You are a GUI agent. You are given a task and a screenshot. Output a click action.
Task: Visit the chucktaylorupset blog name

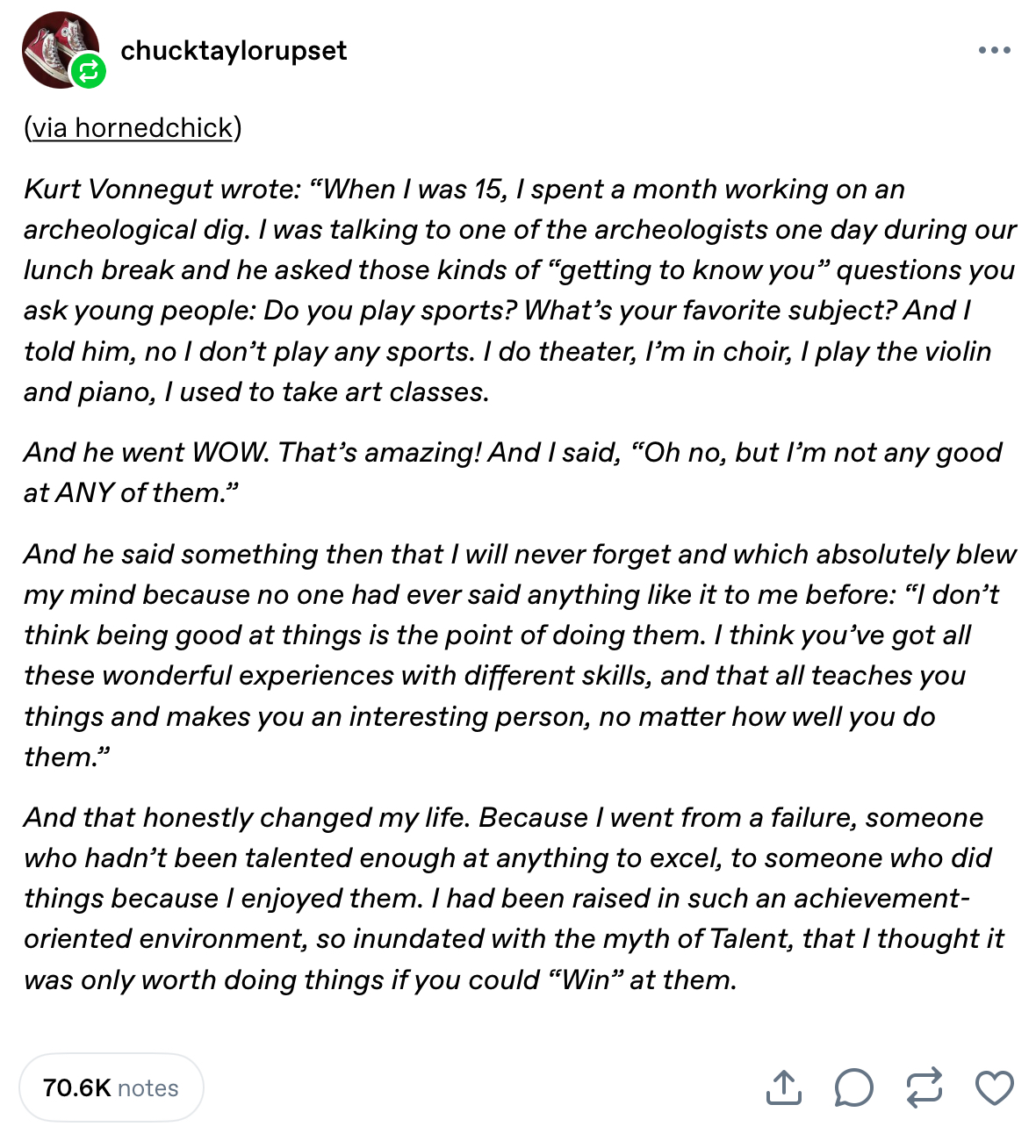coord(234,51)
